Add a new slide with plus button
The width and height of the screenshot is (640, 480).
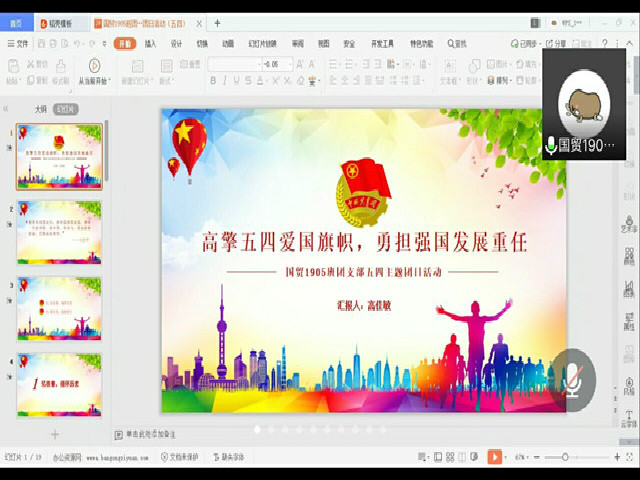55,434
